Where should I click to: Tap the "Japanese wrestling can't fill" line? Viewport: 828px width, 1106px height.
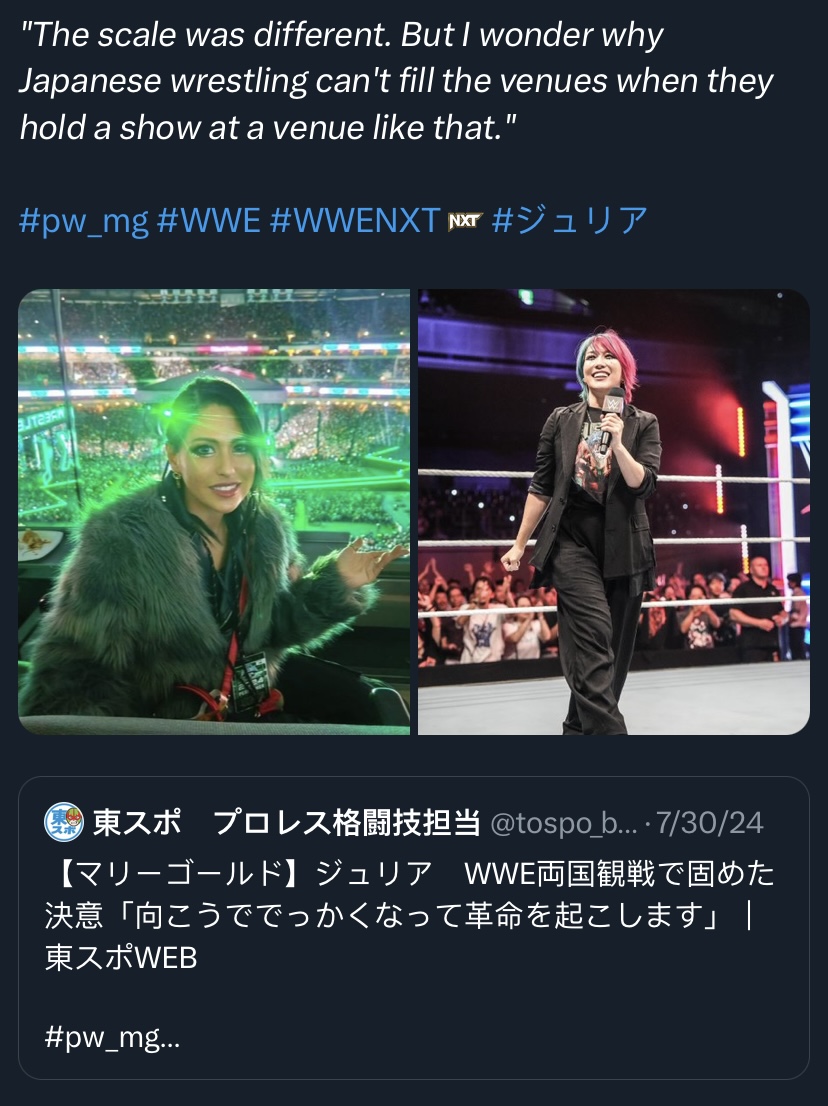(396, 81)
